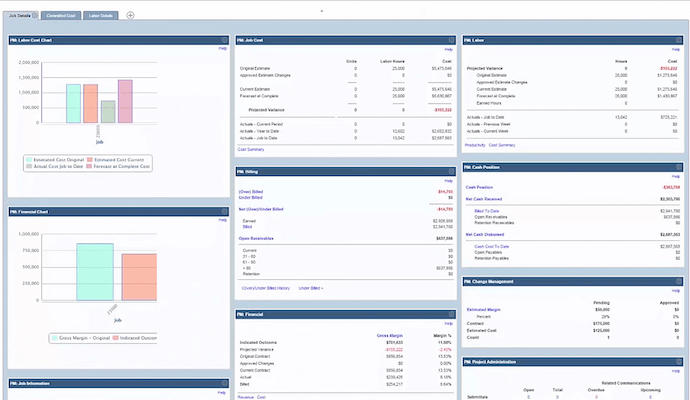Viewport: 690px width, 400px height.
Task: Open the PM Job Information panel menu icon
Action: coord(224,383)
